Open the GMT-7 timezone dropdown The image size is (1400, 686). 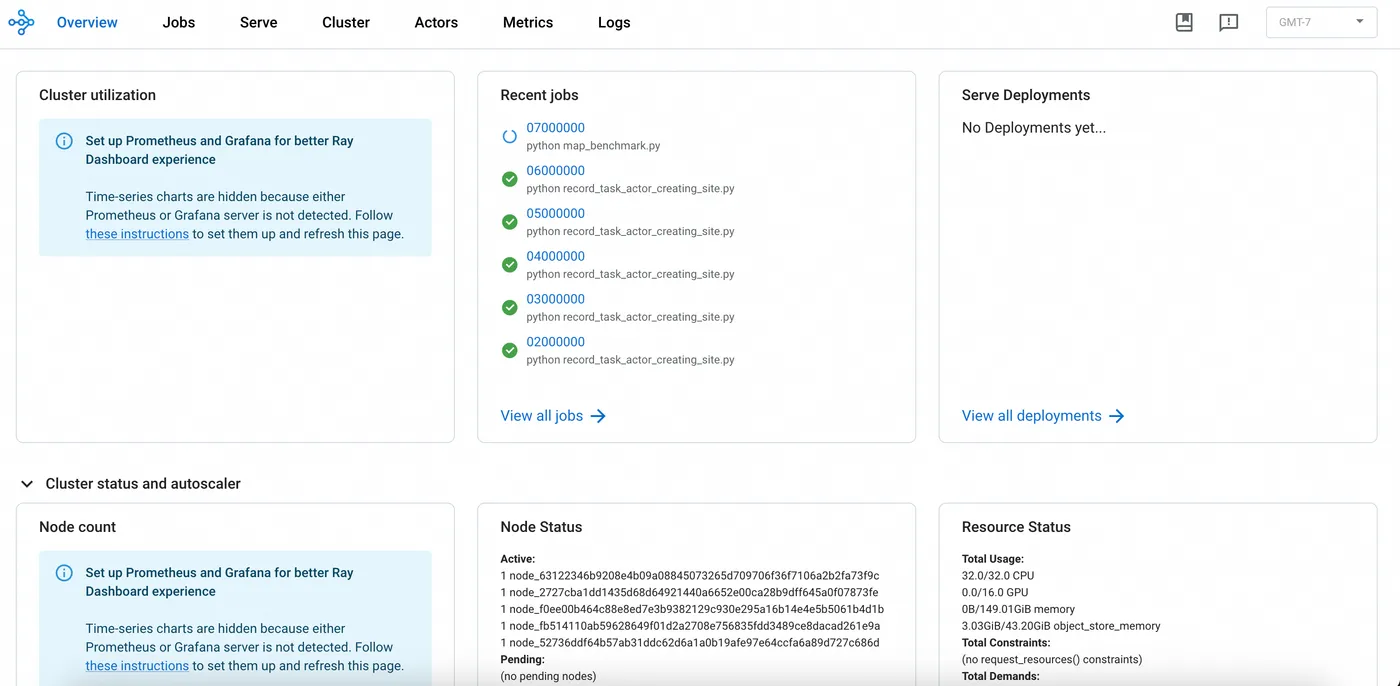pos(1321,22)
